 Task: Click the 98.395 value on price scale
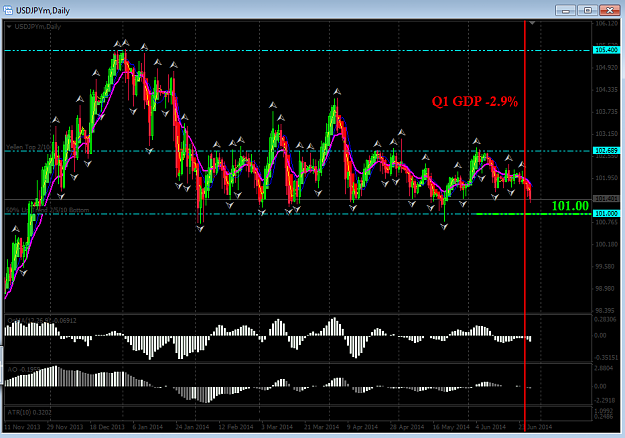tap(606, 310)
